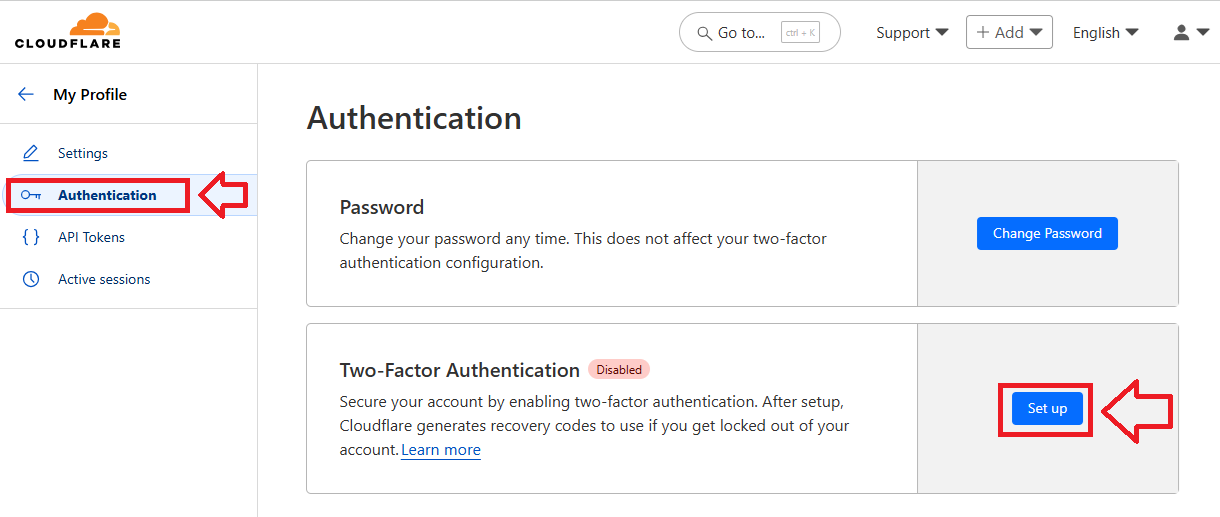Click the Cloudflare logo
Viewport: 1220px width, 517px height.
(68, 31)
